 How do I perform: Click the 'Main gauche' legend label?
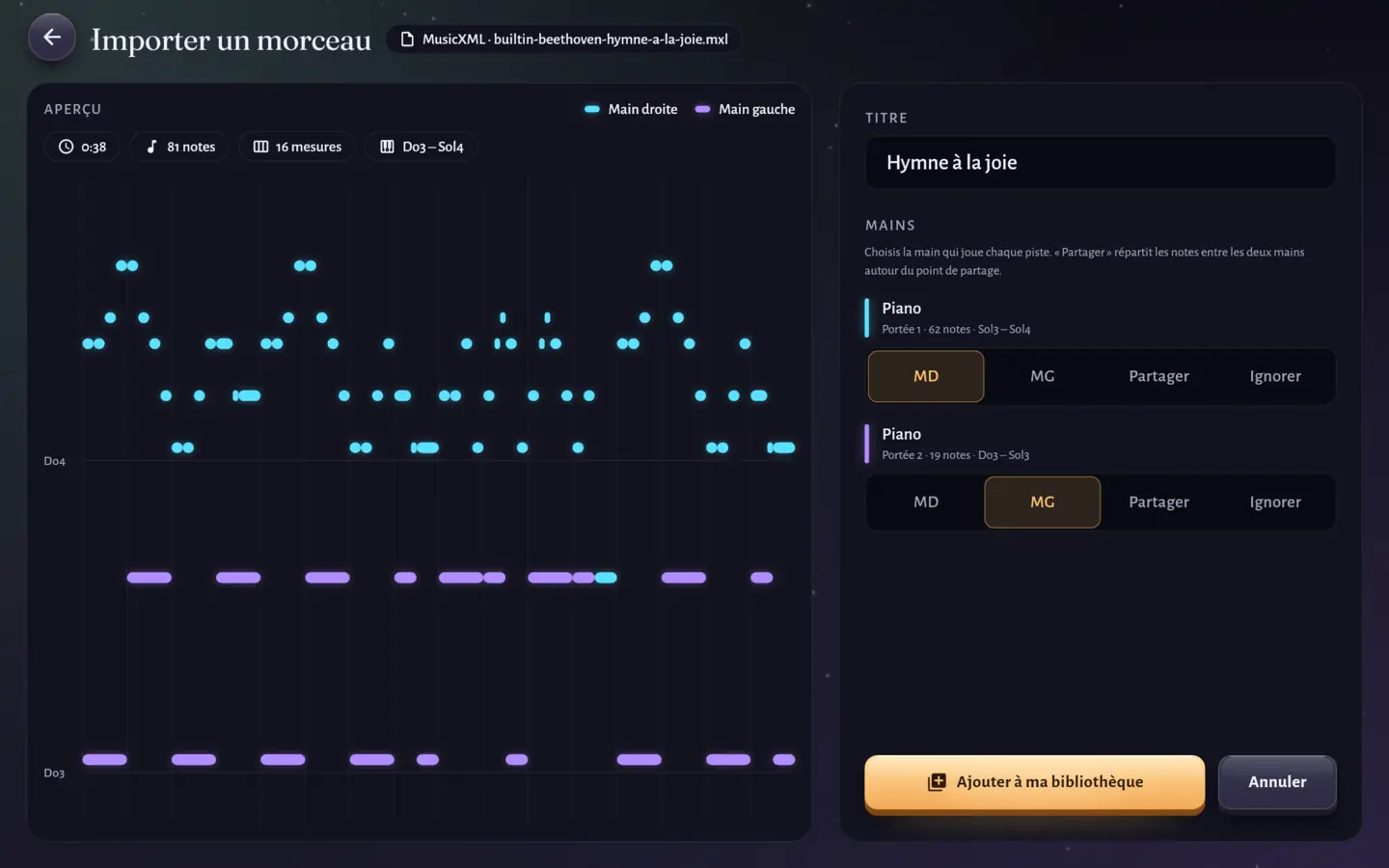click(x=757, y=109)
